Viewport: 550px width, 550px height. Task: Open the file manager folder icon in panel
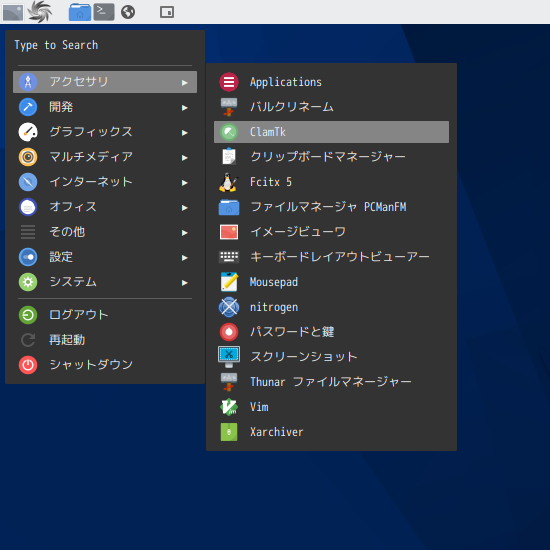tap(80, 12)
